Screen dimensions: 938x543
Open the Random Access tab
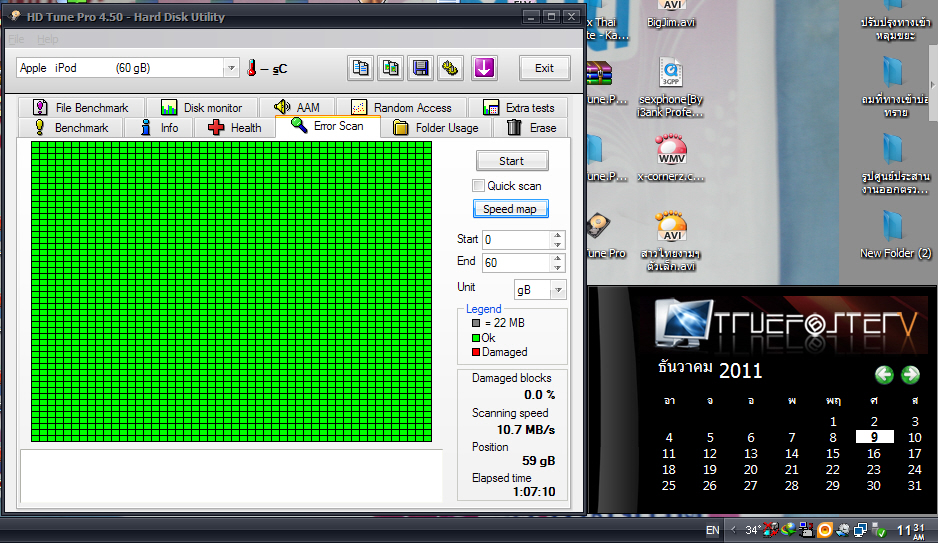point(401,108)
